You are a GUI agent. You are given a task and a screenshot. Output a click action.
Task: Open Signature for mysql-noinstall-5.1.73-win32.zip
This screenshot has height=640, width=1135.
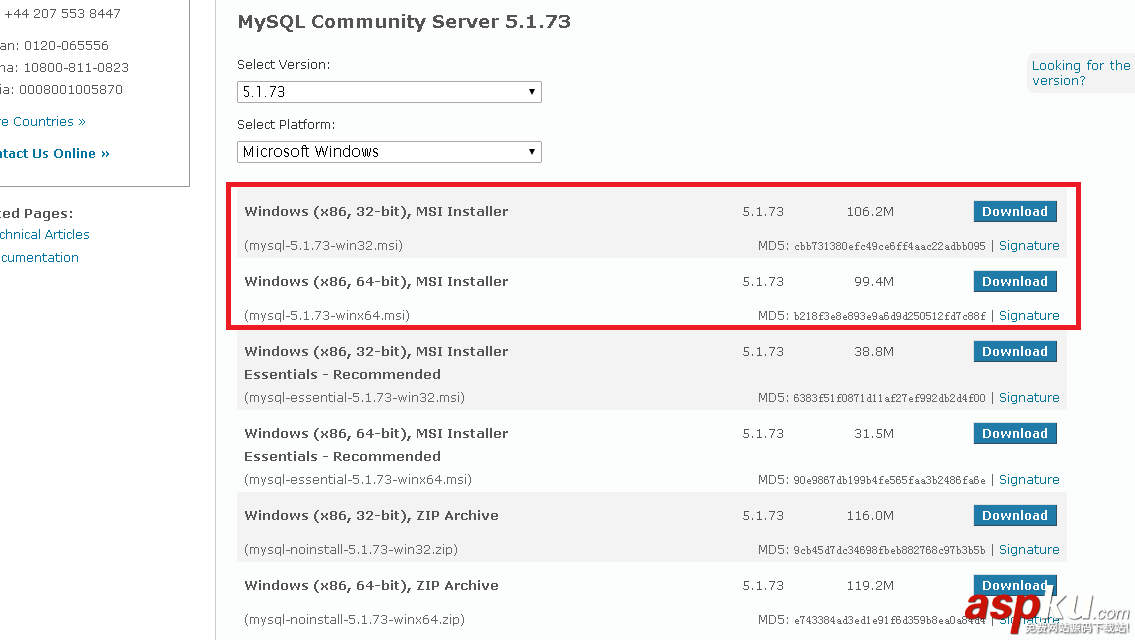click(1028, 550)
